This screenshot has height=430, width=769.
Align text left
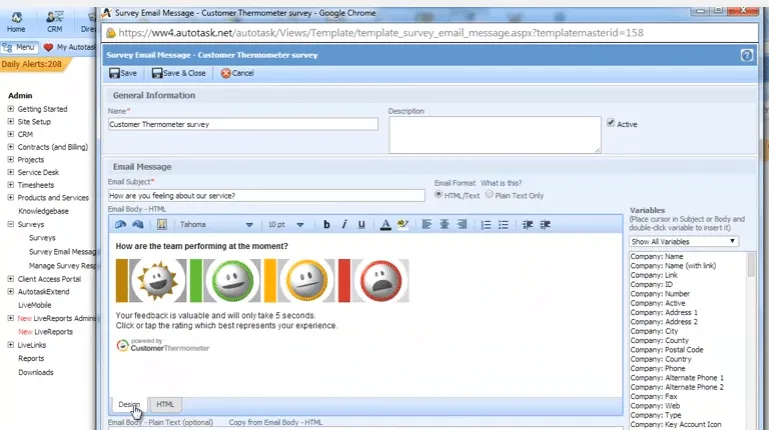[427, 225]
